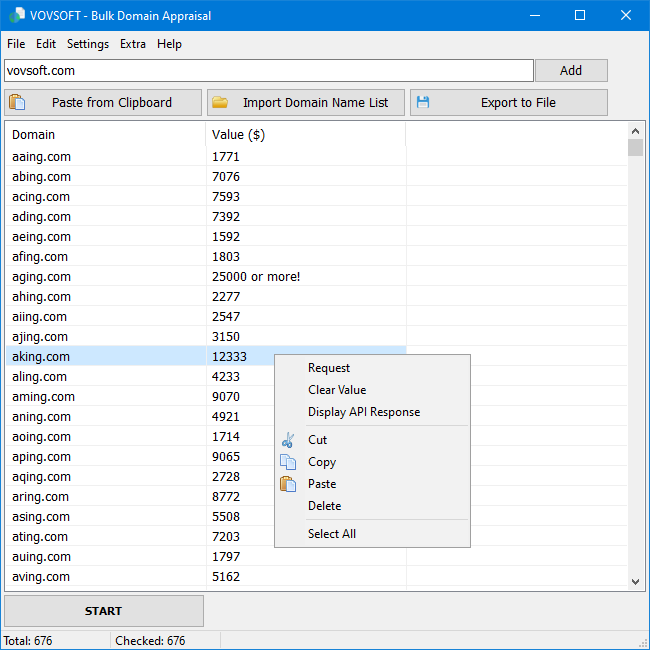Image resolution: width=650 pixels, height=650 pixels.
Task: Open Display API Response option
Action: 364,412
